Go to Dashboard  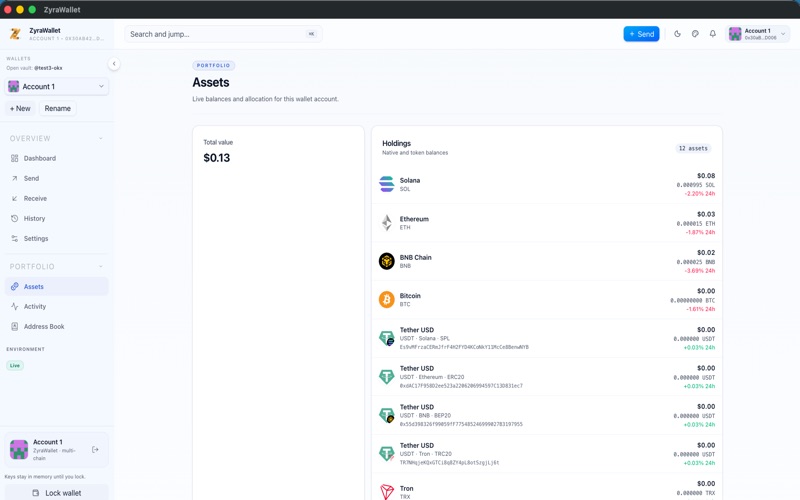click(x=57, y=158)
